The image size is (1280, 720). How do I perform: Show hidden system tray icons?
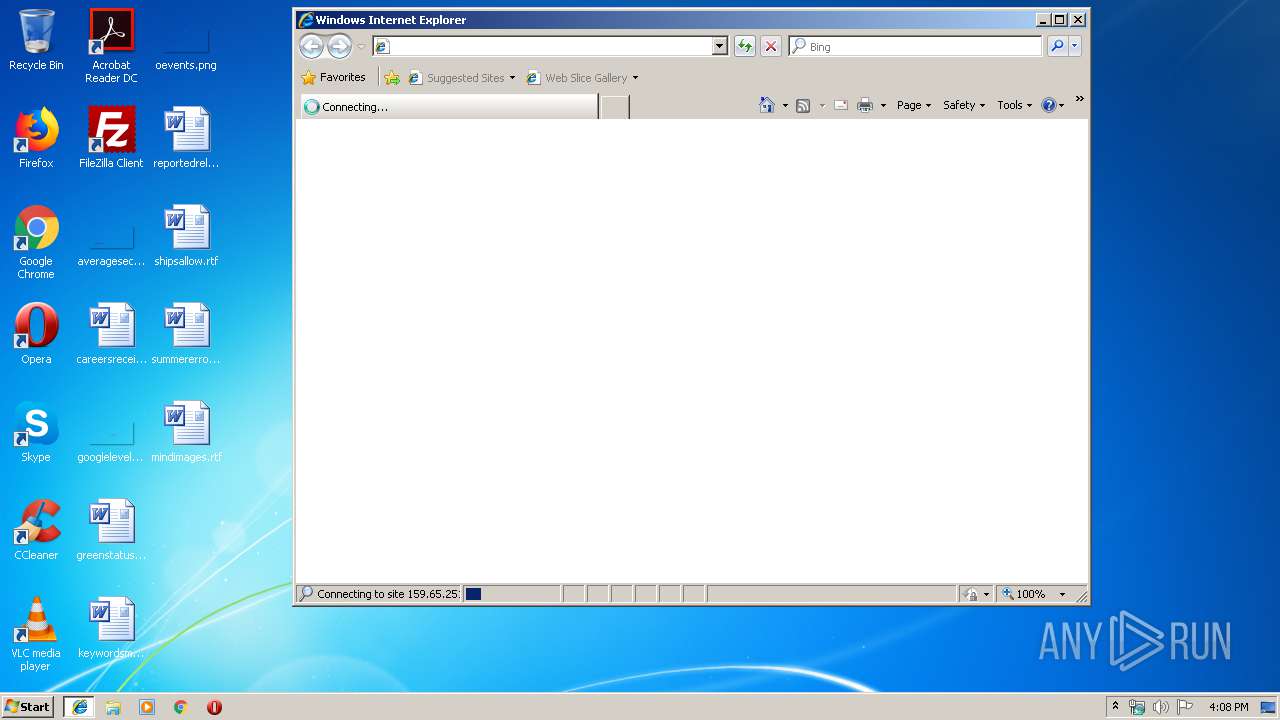[1116, 707]
